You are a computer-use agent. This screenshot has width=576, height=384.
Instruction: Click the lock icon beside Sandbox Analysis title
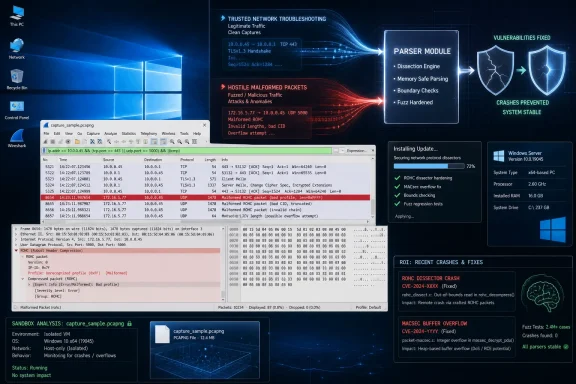tap(129, 323)
